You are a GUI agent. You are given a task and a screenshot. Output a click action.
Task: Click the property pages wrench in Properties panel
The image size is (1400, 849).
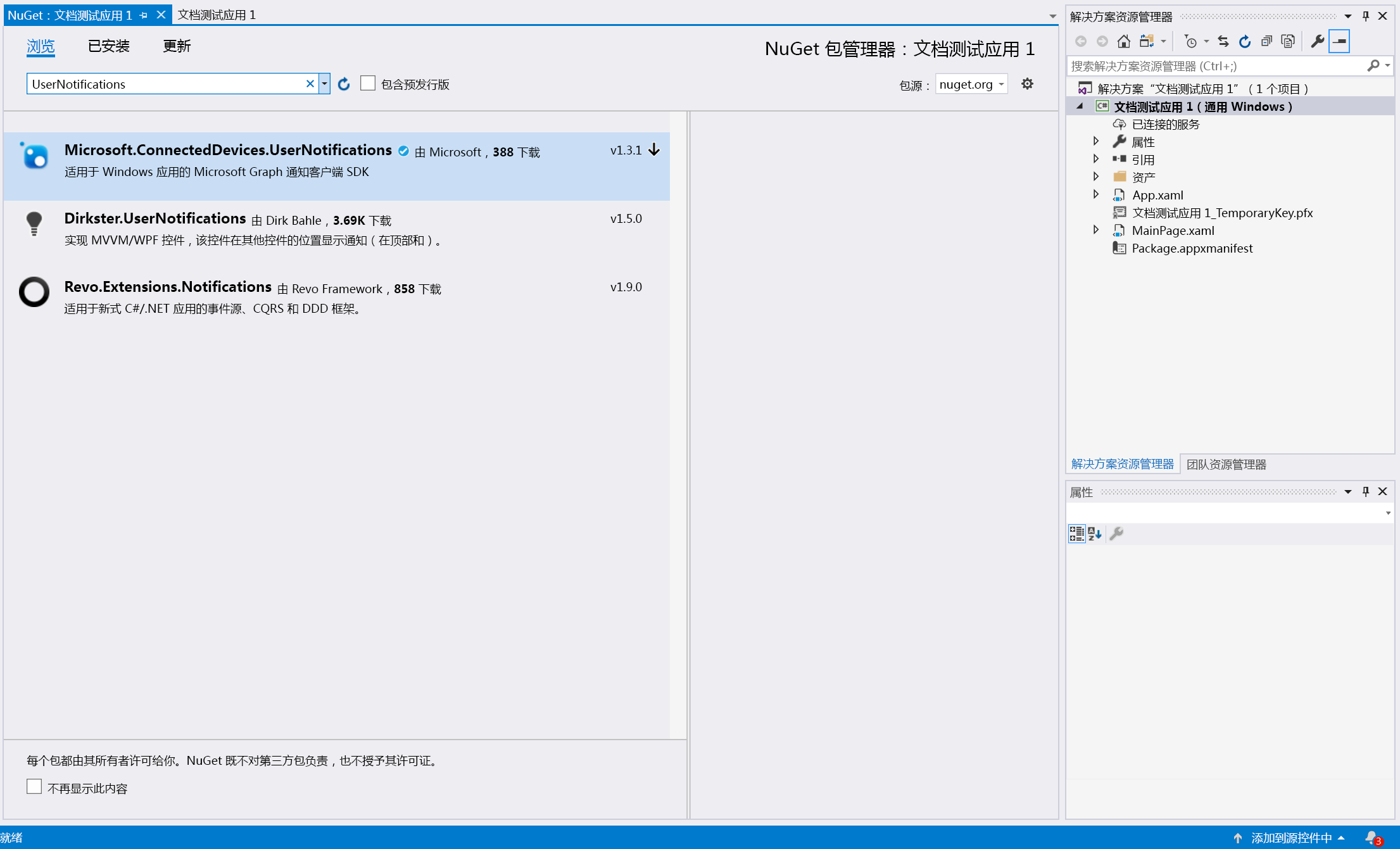pos(1117,534)
